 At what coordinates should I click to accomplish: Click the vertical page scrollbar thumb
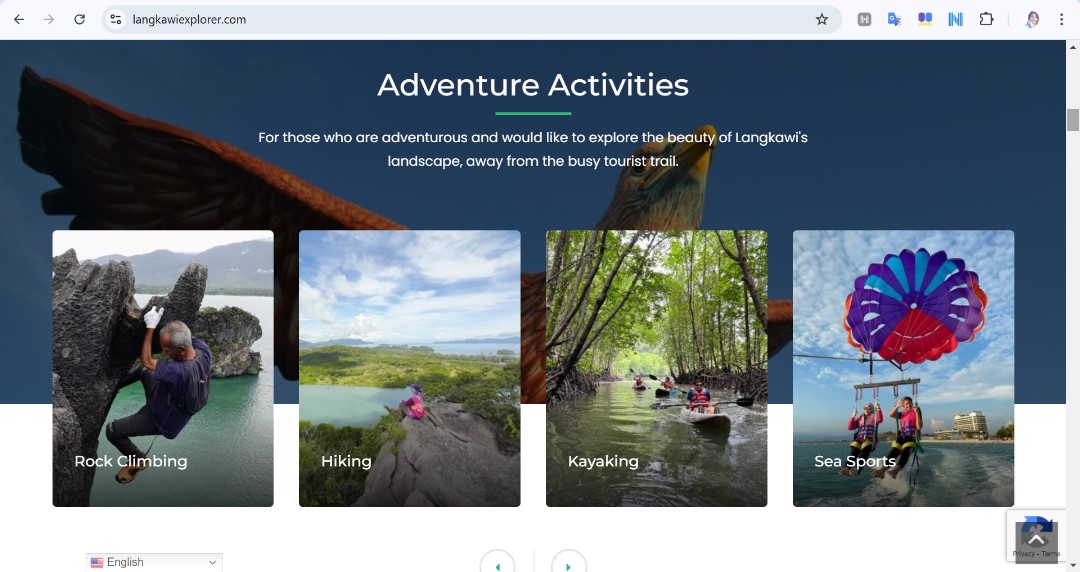point(1072,120)
